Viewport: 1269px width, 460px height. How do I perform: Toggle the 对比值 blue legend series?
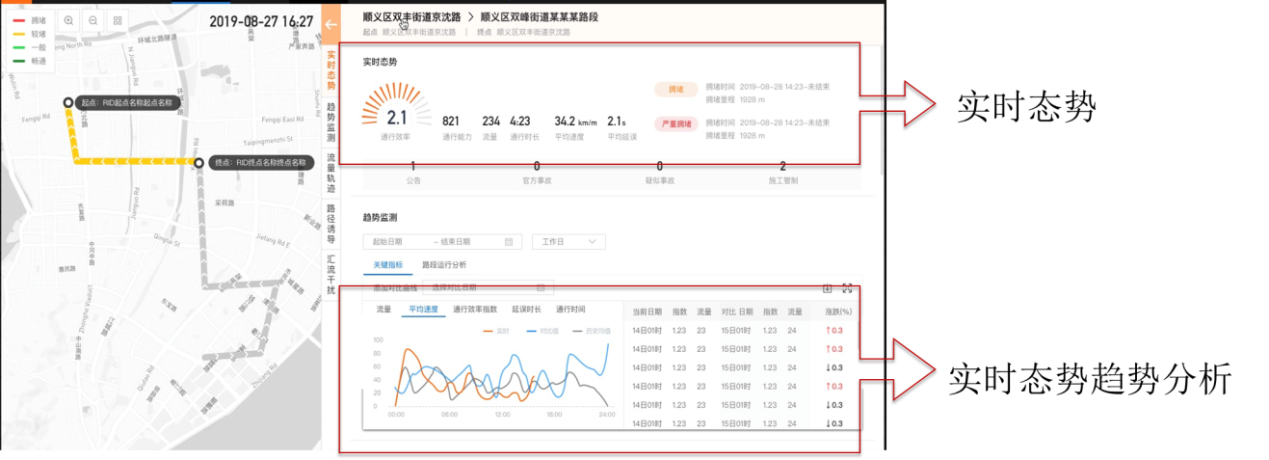point(541,331)
